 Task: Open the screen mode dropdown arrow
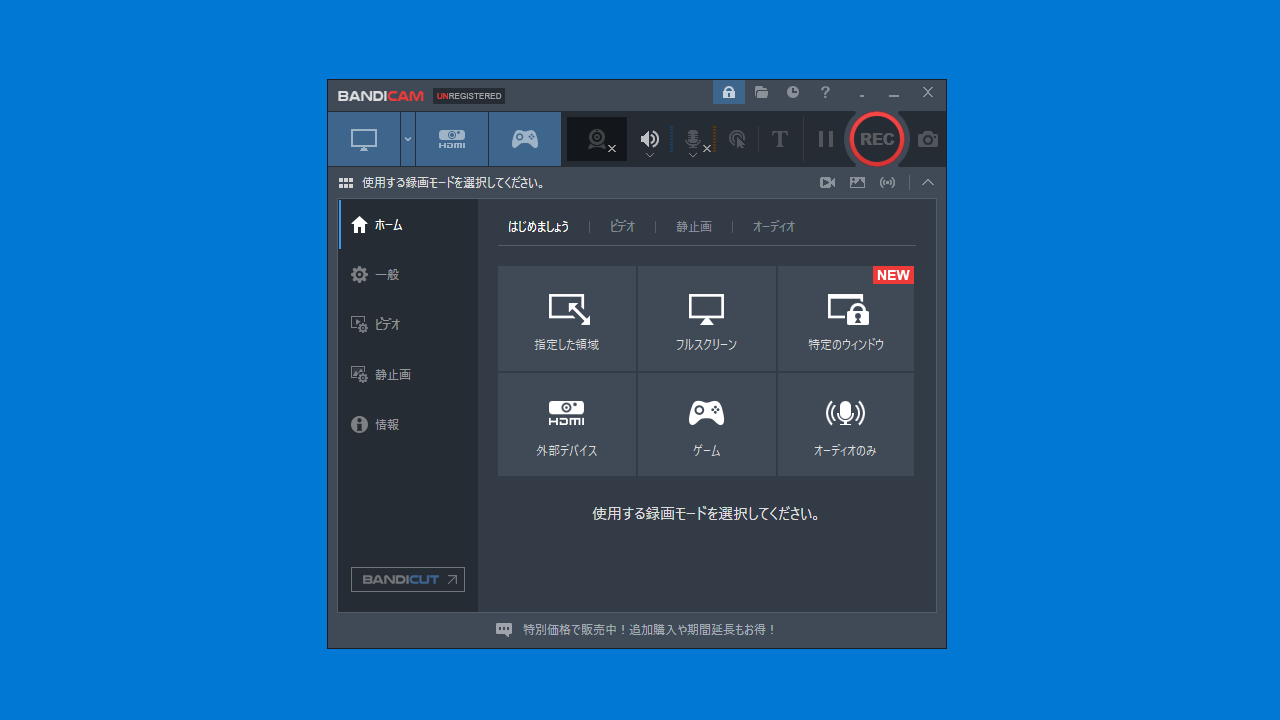[x=408, y=139]
